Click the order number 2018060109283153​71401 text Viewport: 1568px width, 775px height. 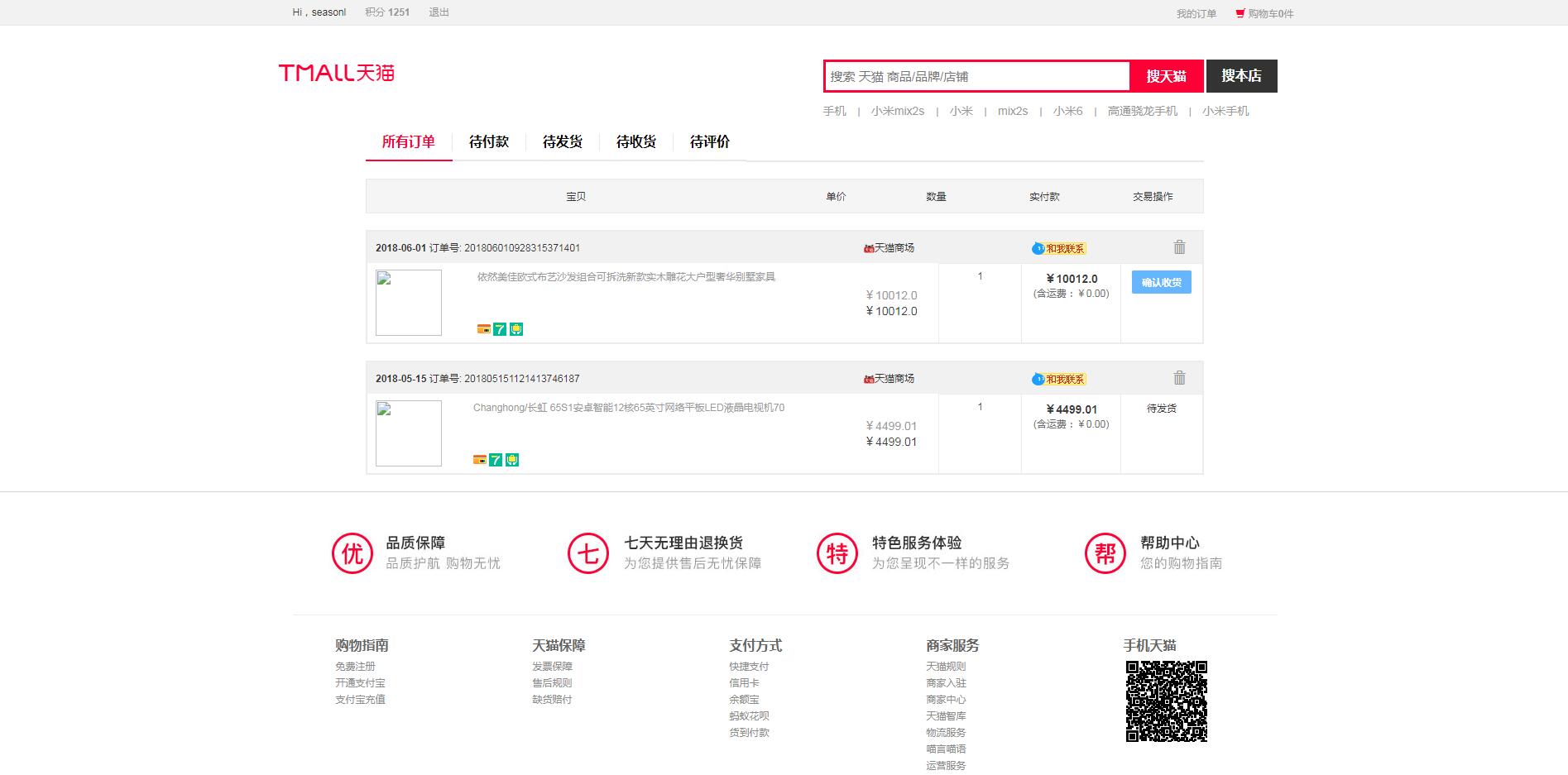522,248
